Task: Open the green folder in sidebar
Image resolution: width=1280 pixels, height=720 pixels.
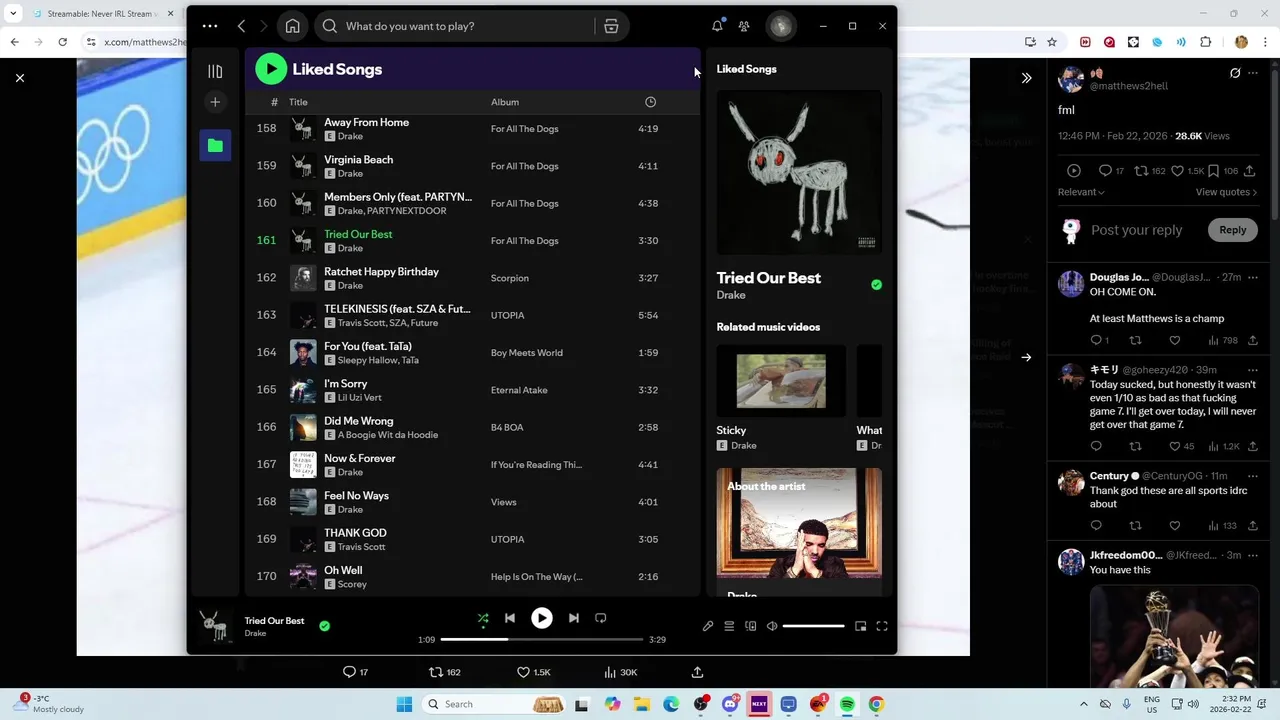Action: (x=215, y=146)
